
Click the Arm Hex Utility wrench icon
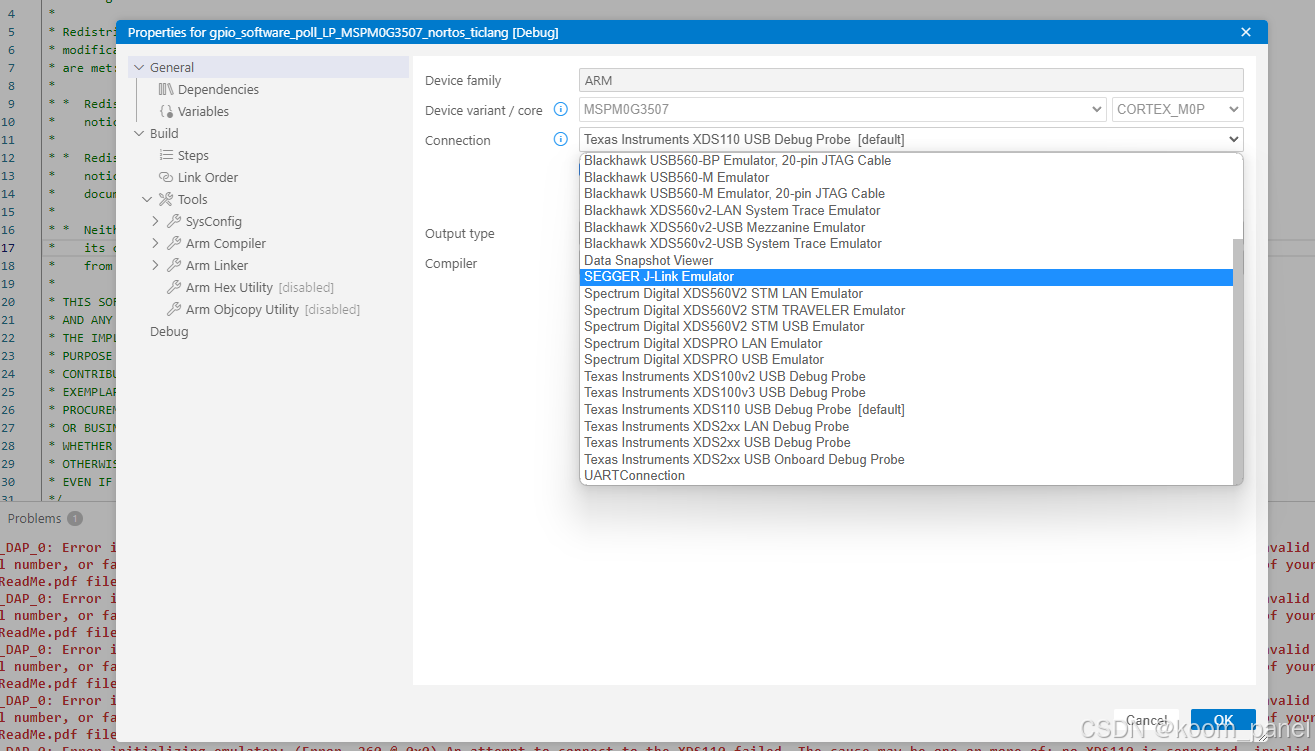[x=174, y=288]
